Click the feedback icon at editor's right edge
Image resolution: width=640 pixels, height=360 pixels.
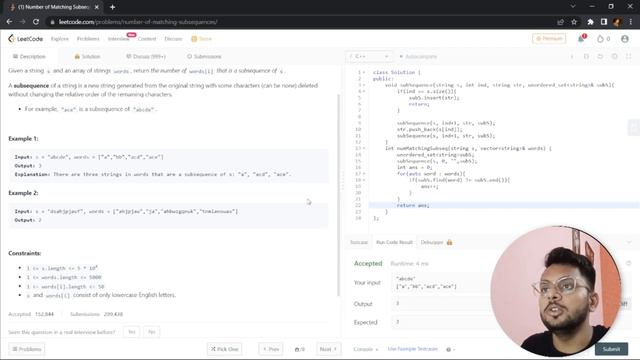(x=633, y=128)
